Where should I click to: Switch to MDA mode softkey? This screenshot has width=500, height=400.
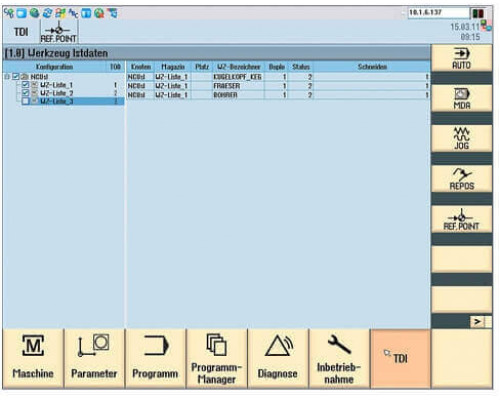click(x=461, y=99)
